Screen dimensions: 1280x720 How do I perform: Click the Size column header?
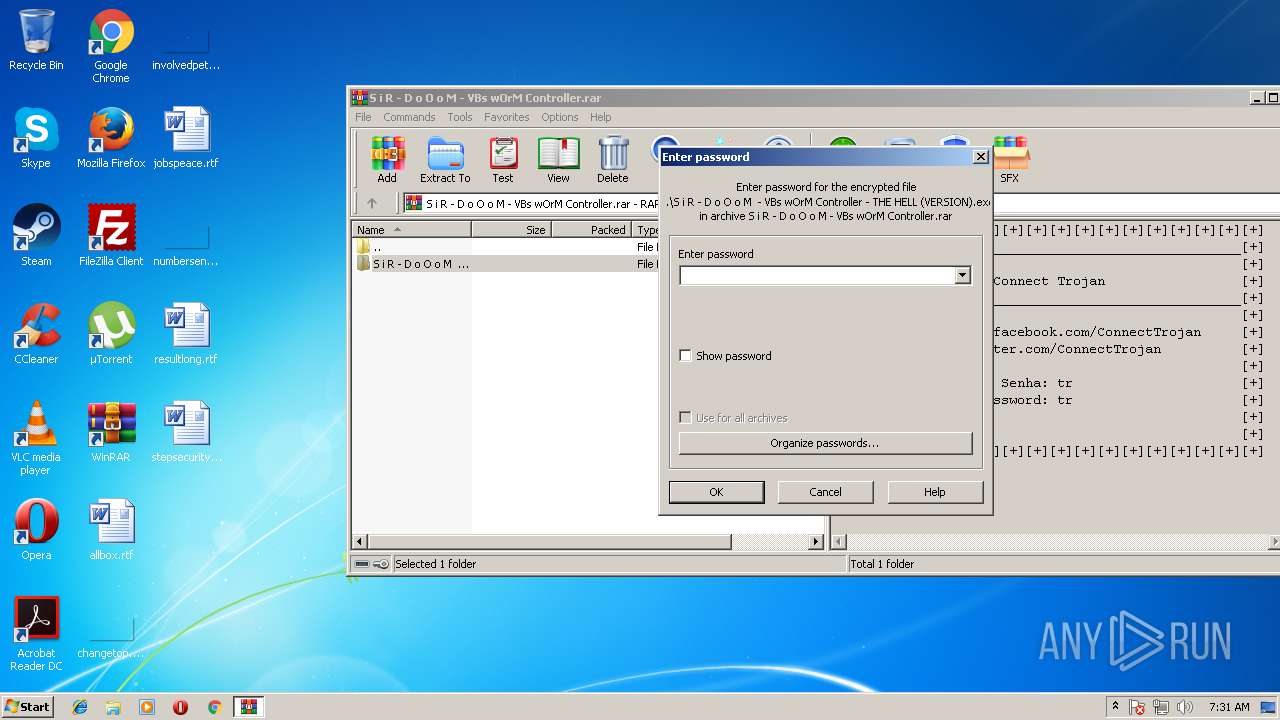point(511,230)
